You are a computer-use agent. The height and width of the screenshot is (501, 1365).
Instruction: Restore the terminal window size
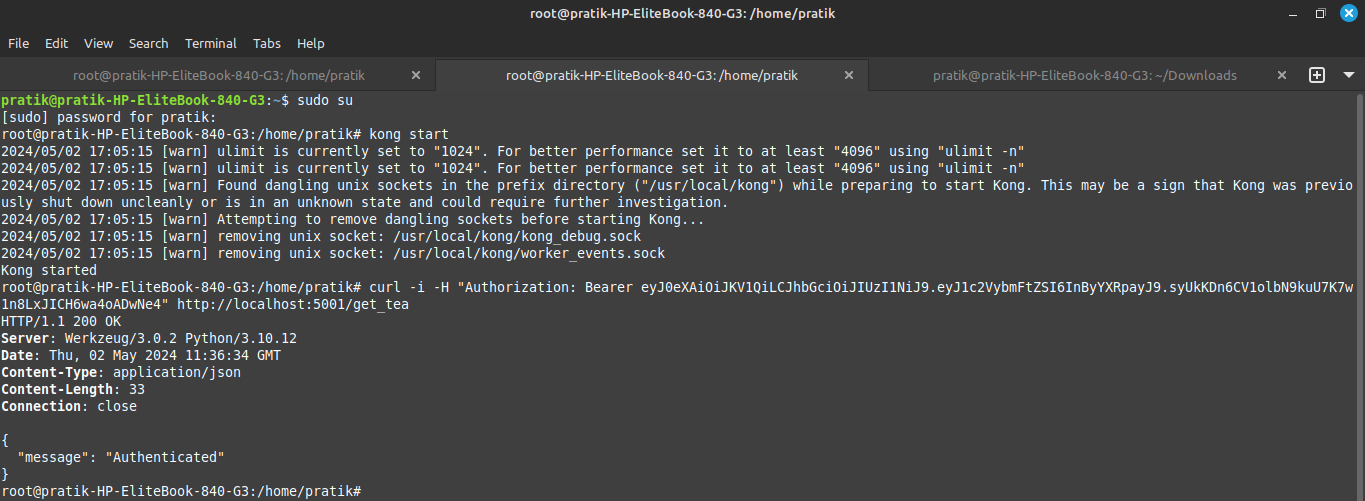point(1320,13)
